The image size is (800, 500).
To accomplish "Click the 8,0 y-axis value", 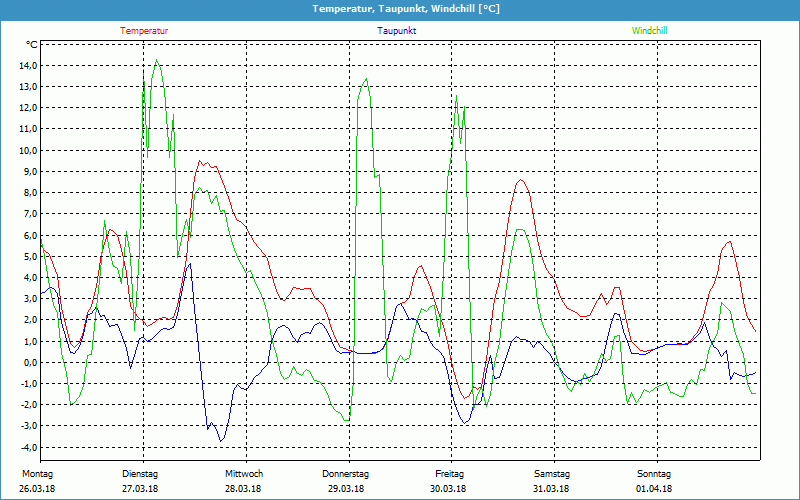I will pyautogui.click(x=30, y=193).
